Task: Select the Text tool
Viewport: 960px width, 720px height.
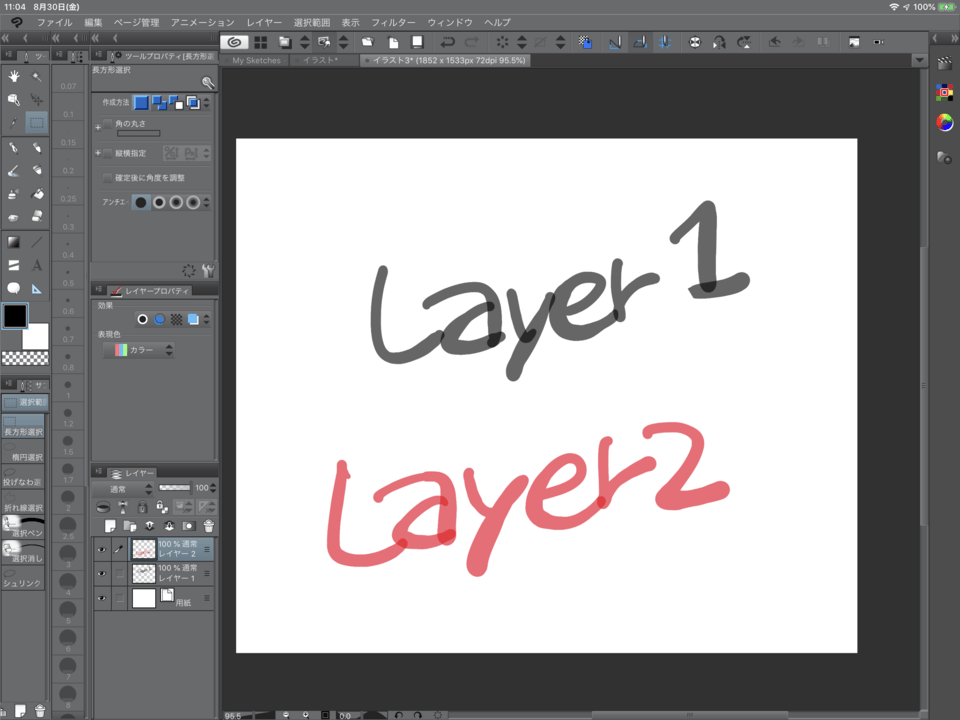Action: pos(37,265)
